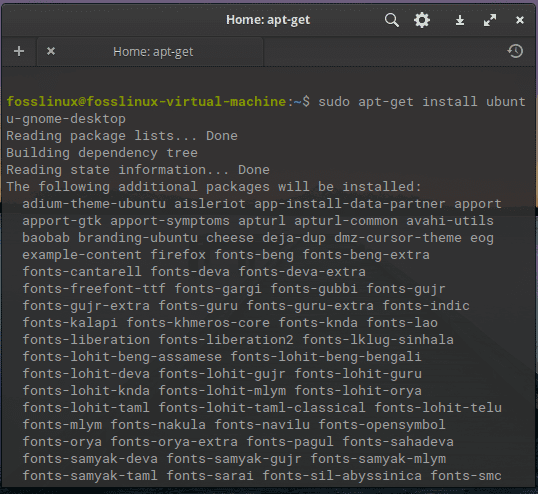Viewport: 538px width, 494px height.
Task: Click package name 'fonts-sil-abyssinica'
Action: pyautogui.click(x=342, y=476)
